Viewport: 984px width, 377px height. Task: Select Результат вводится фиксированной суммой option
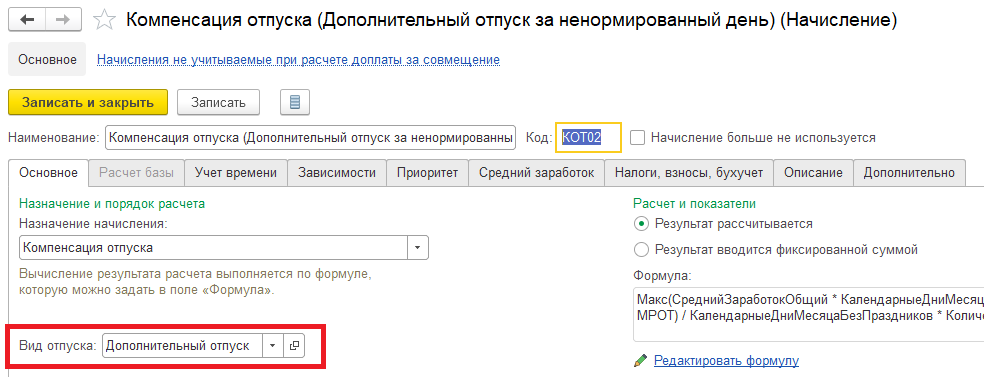coord(641,250)
